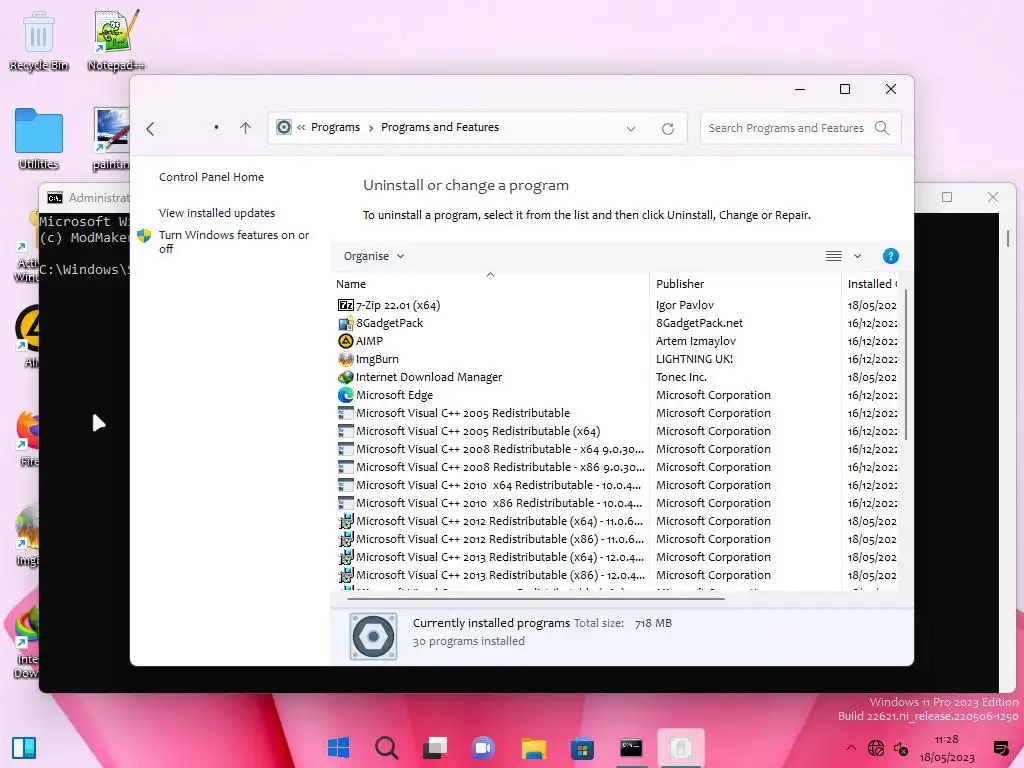Image resolution: width=1024 pixels, height=768 pixels.
Task: Refresh the Programs and Features list
Action: coord(667,129)
